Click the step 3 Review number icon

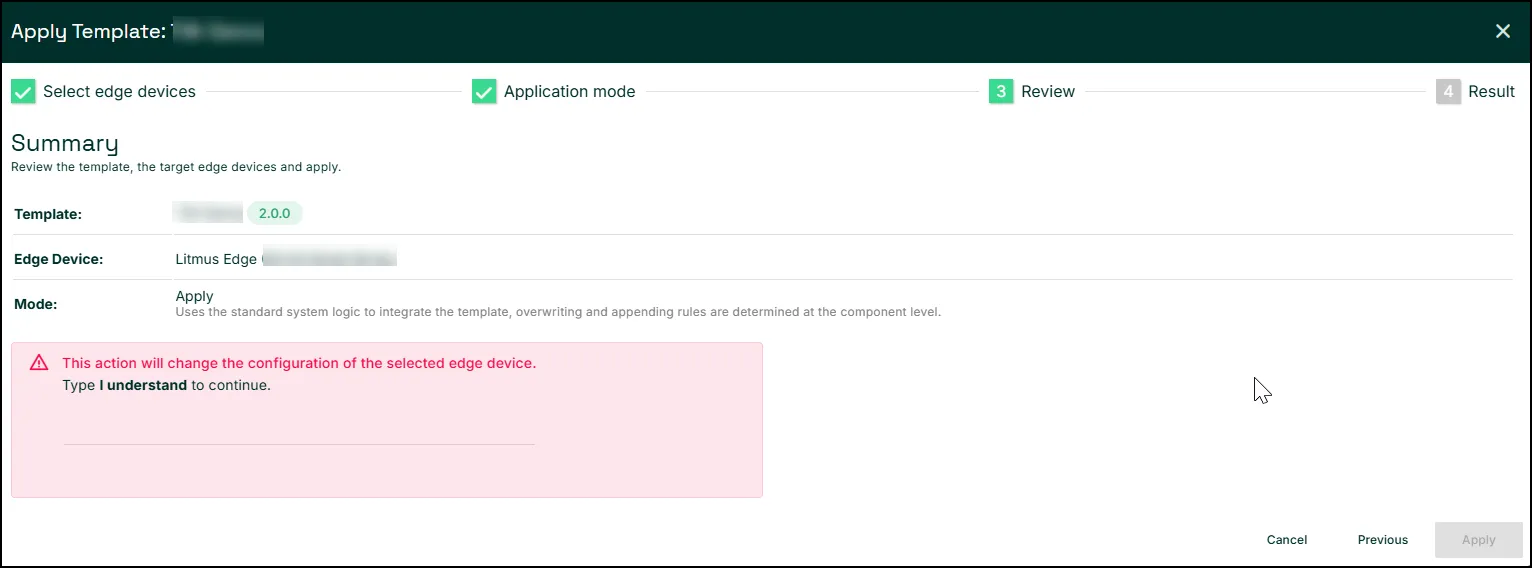(1001, 92)
